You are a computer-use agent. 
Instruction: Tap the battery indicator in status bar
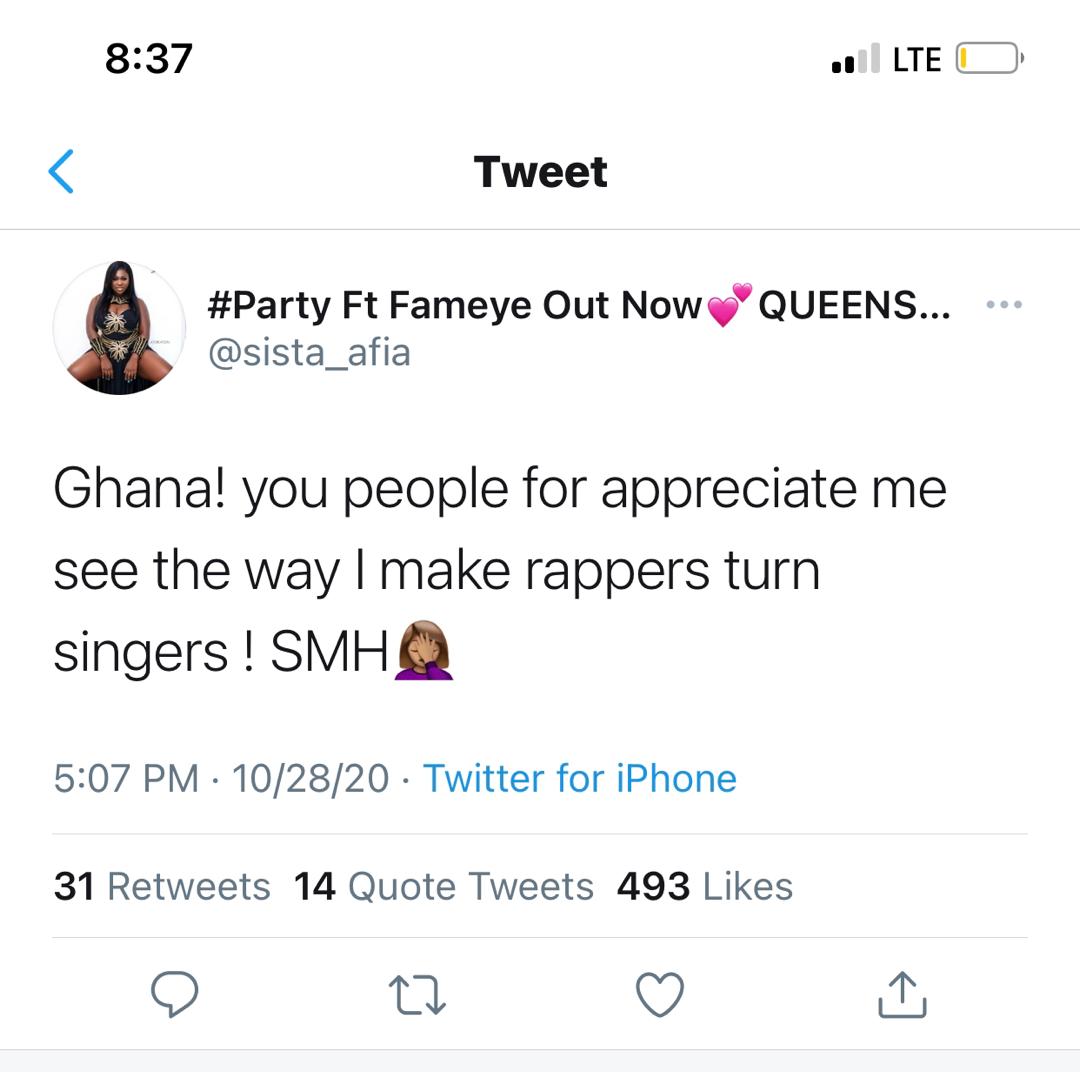pyautogui.click(x=990, y=59)
